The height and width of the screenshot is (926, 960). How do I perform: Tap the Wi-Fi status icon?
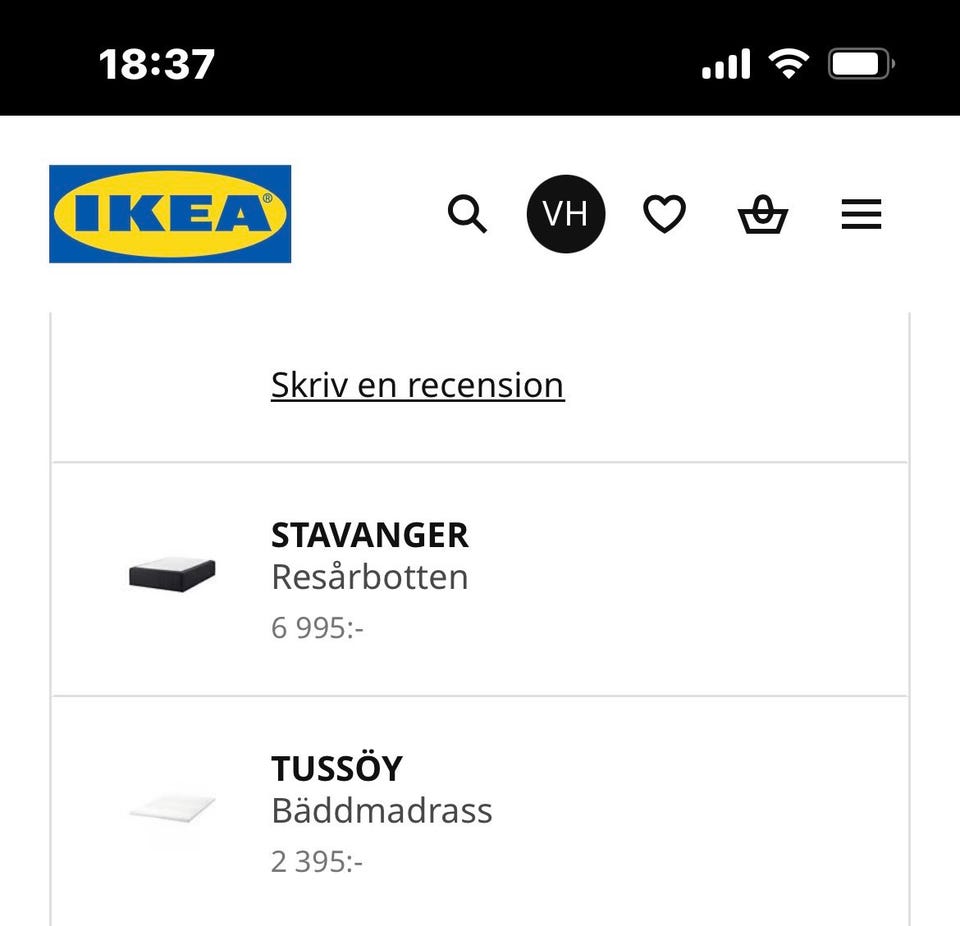point(789,64)
